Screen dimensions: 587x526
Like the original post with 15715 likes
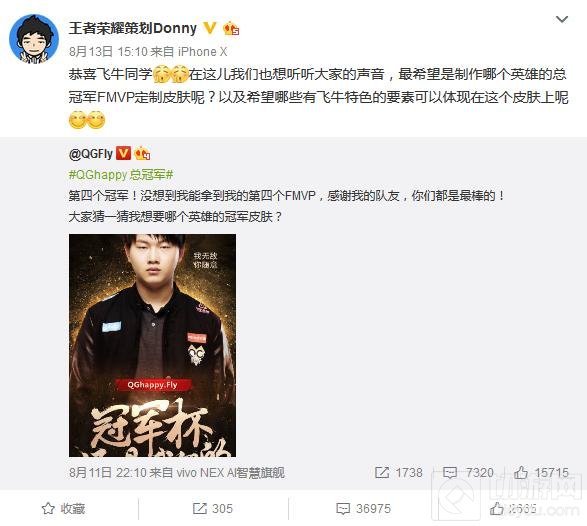point(541,472)
